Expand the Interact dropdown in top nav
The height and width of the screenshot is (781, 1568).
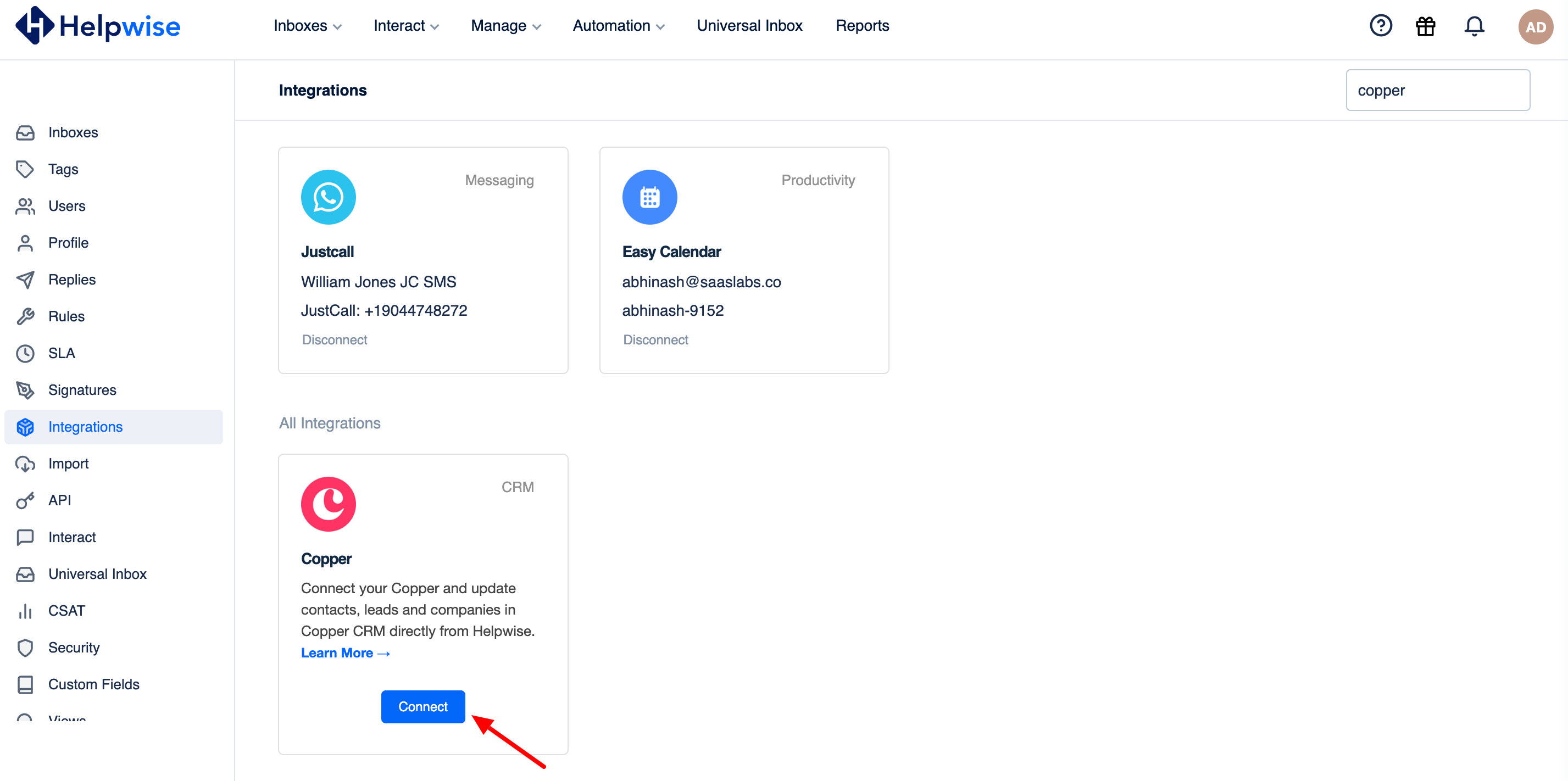(406, 26)
